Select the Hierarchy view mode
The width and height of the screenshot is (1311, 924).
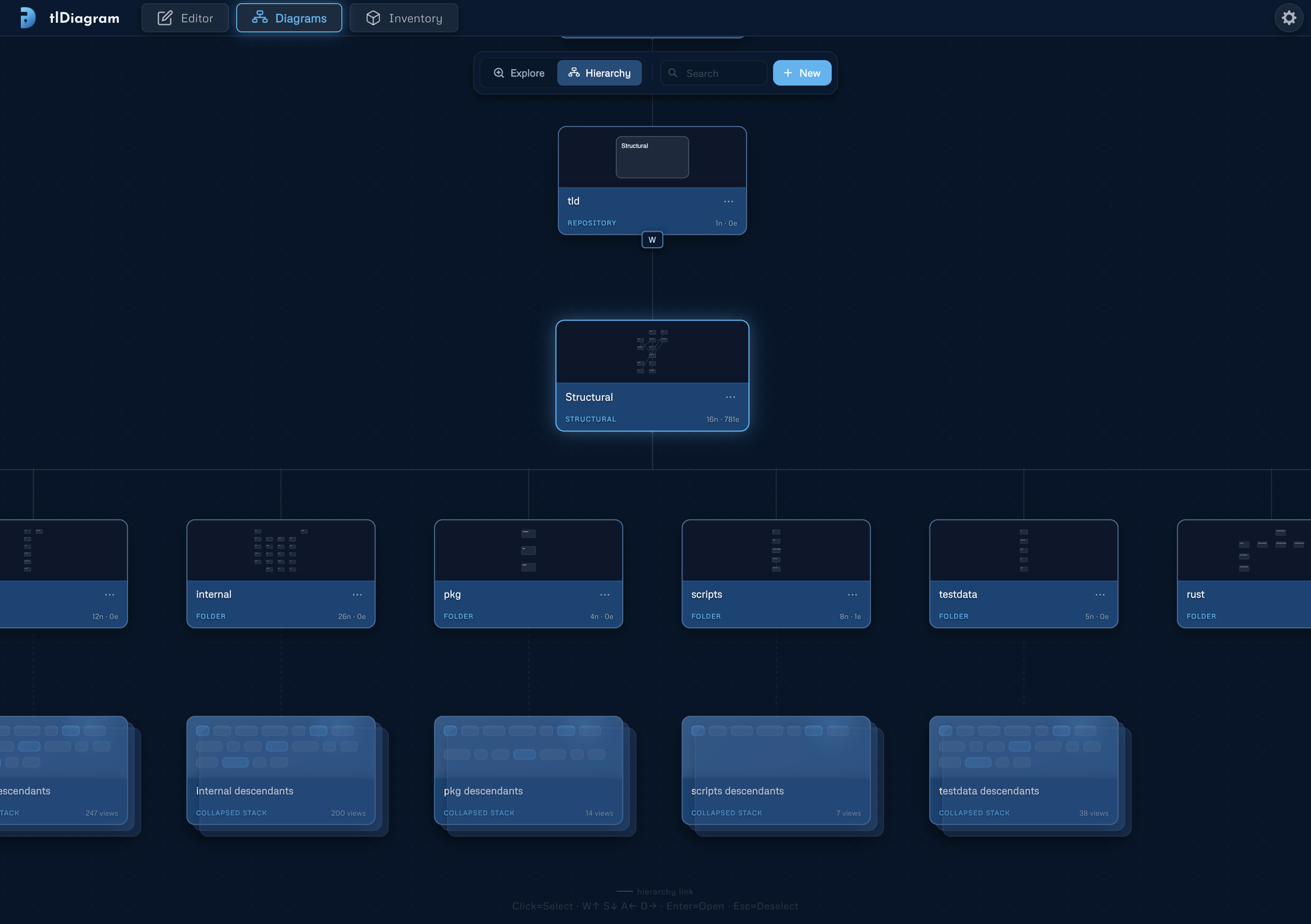point(600,73)
